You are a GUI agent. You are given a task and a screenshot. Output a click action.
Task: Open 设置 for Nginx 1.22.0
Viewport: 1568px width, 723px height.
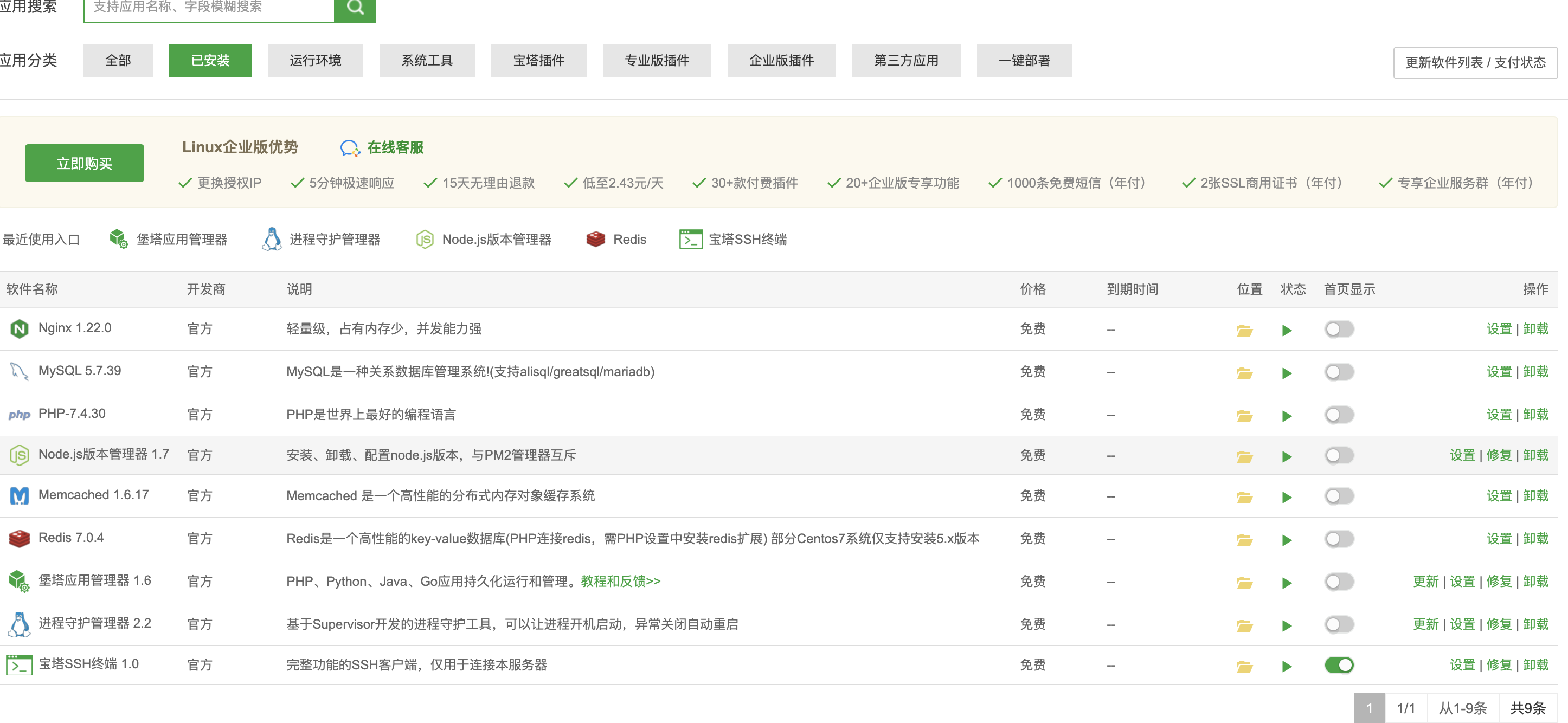click(x=1499, y=328)
